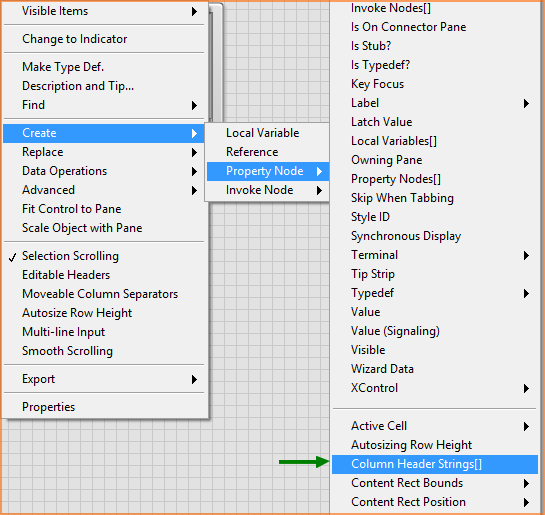
Task: Expand the Active Cell property submenu
Action: tap(435, 426)
